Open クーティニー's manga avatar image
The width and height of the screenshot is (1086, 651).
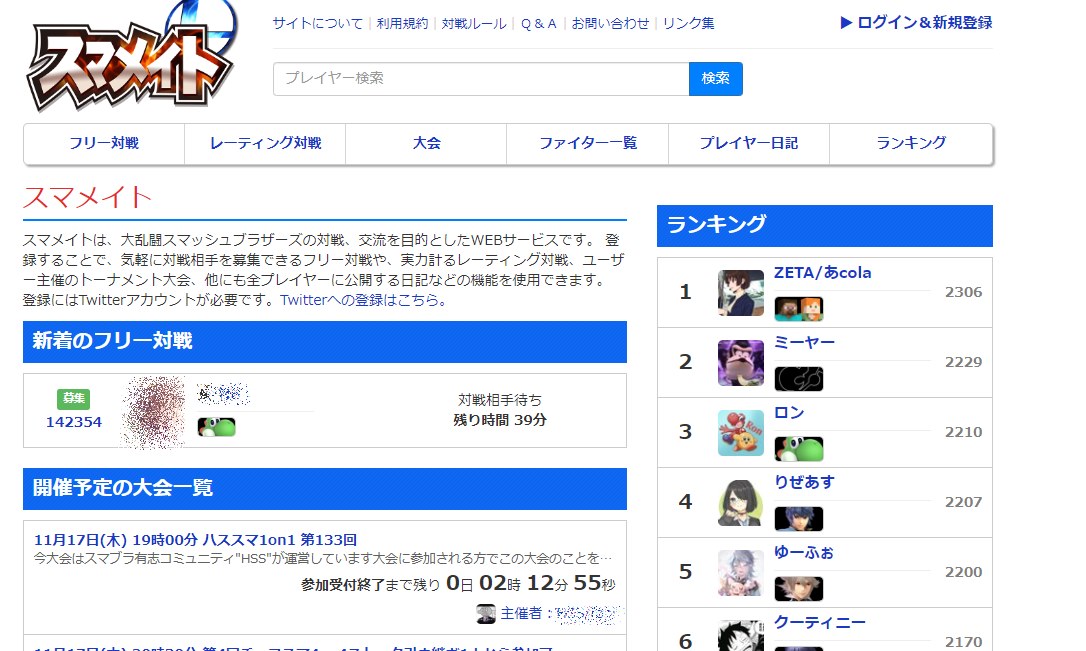(x=740, y=636)
